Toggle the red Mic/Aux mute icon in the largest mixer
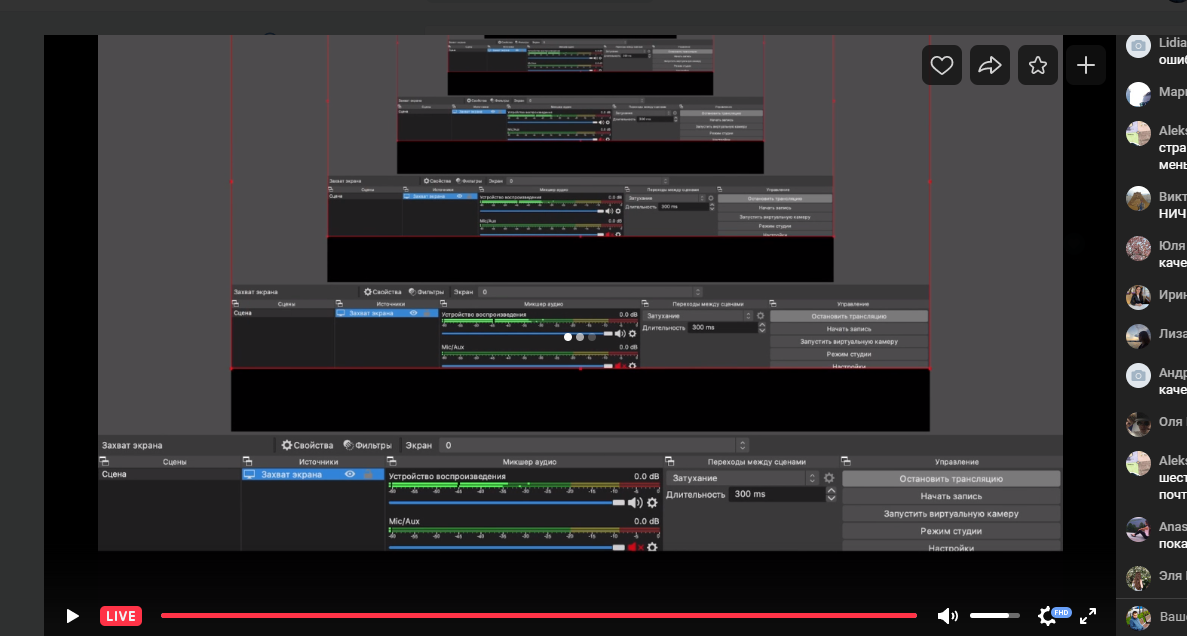This screenshot has height=636, width=1187. point(634,547)
